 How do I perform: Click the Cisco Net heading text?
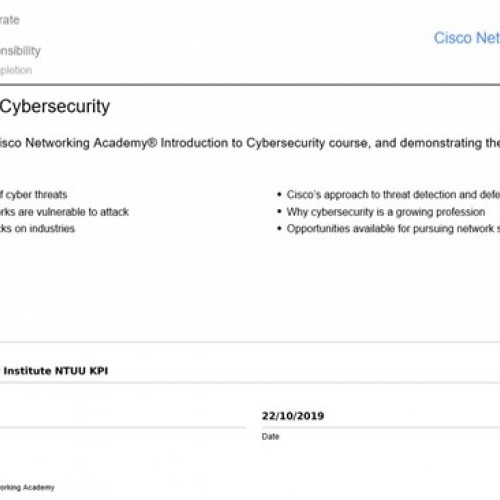467,38
